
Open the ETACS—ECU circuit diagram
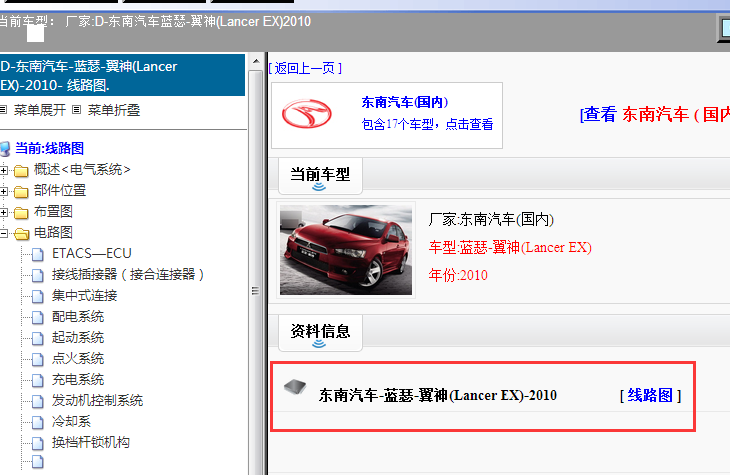pyautogui.click(x=92, y=253)
